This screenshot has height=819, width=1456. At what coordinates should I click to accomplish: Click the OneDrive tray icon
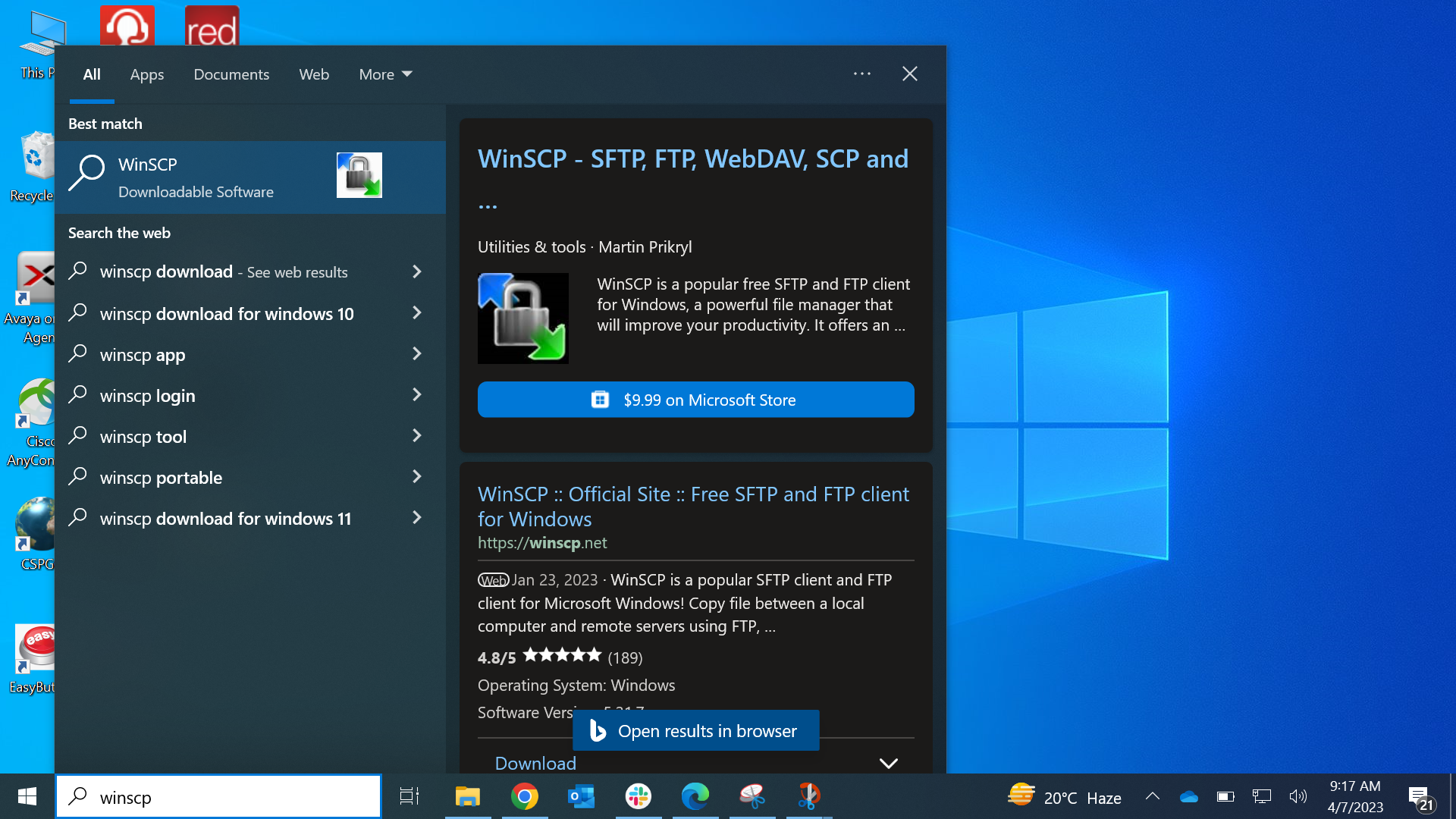click(1188, 796)
